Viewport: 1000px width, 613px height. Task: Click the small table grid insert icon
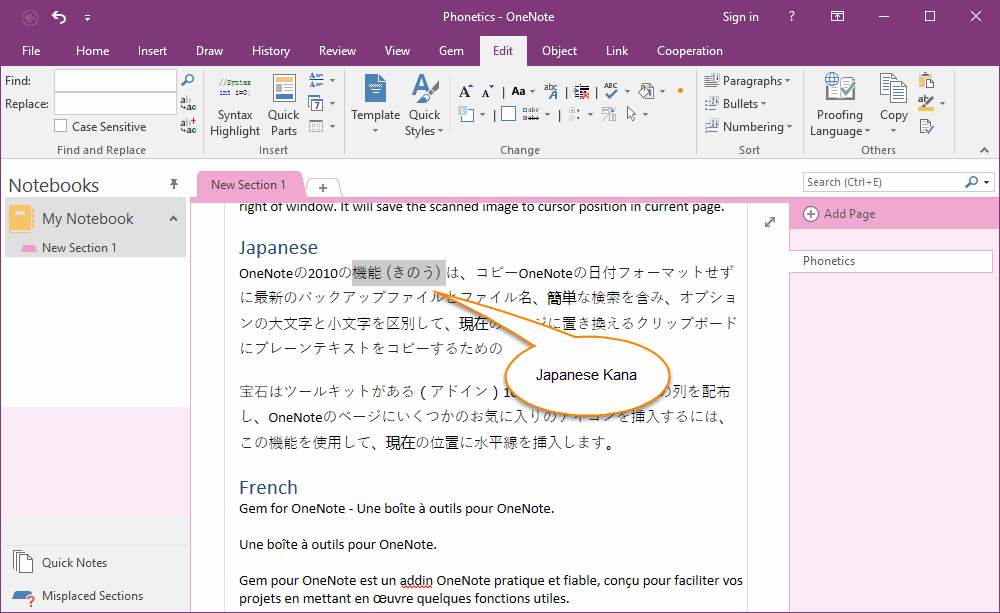pyautogui.click(x=316, y=126)
